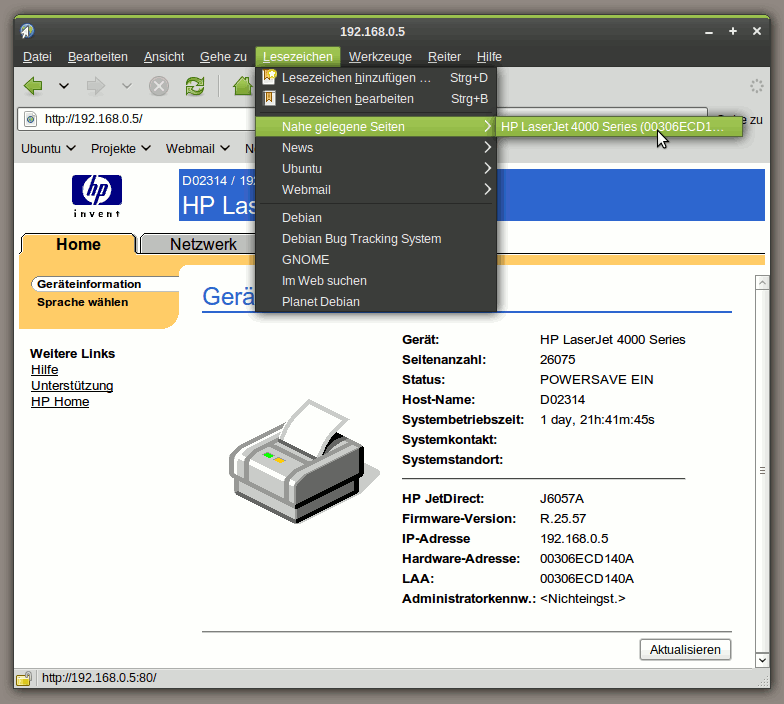Click the security lock icon in status bar
This screenshot has height=704, width=784.
coord(24,678)
